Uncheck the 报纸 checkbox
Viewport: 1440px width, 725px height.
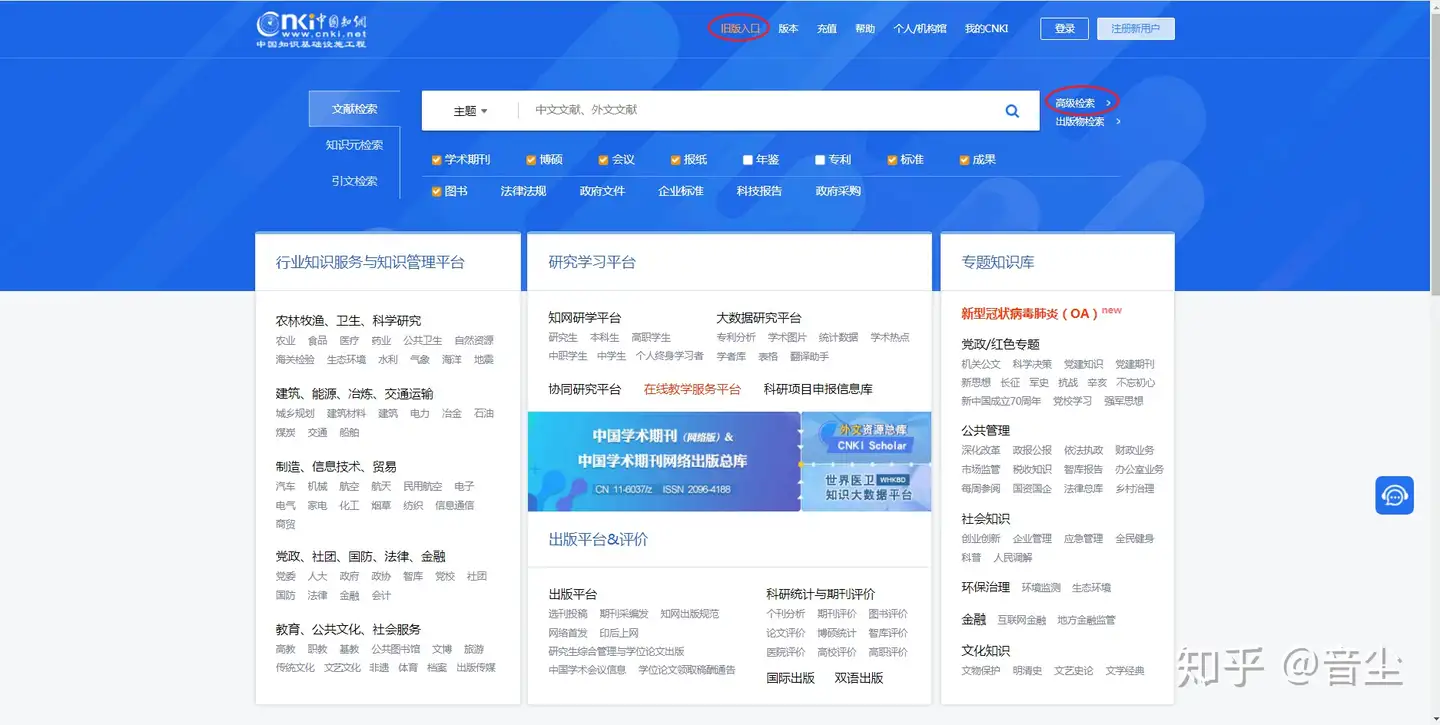675,160
